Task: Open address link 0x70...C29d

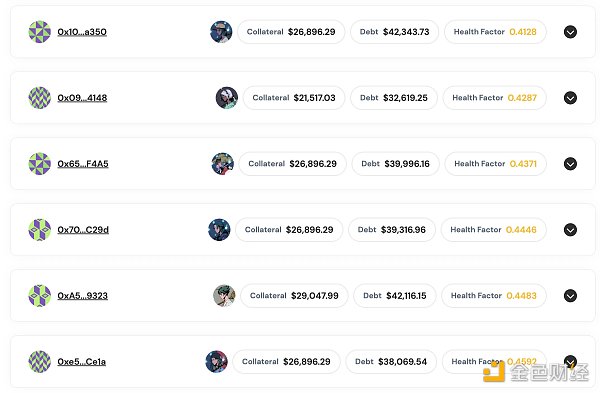Action: pyautogui.click(x=83, y=230)
